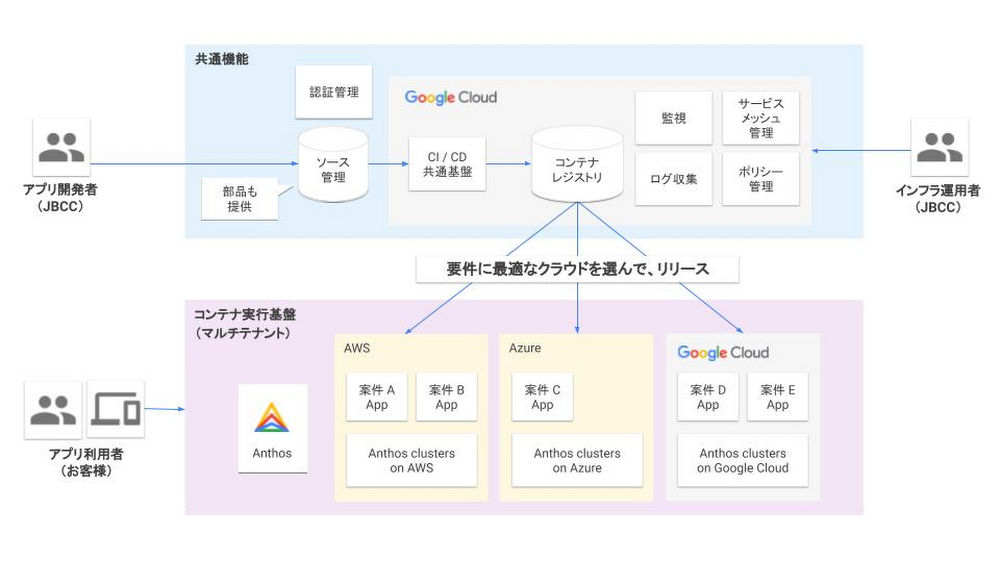Select the 案件 E App box
Image resolution: width=1000 pixels, height=562 pixels.
777,397
